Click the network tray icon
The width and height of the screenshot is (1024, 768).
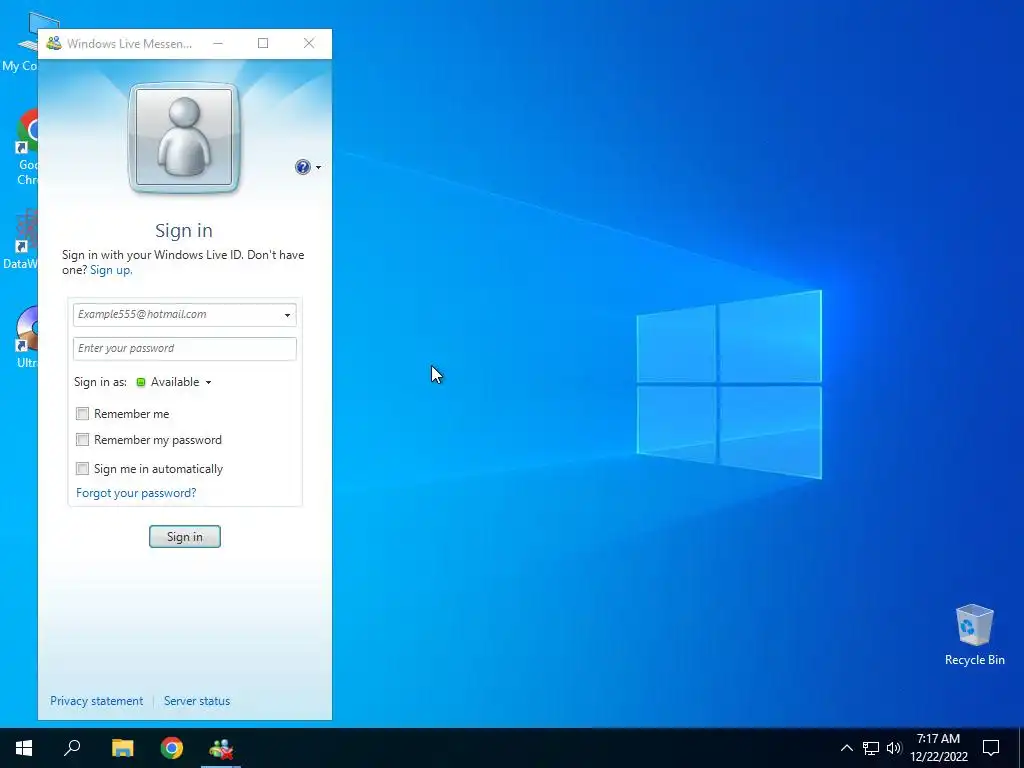pos(871,748)
